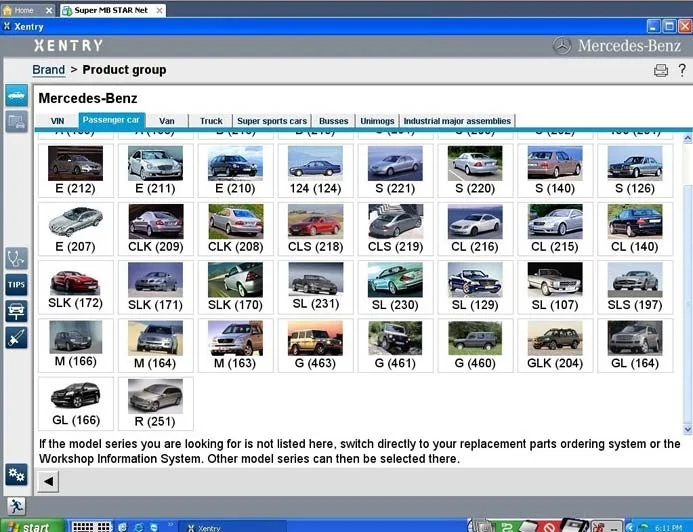This screenshot has height=532, width=693.
Task: Select the M (163) model
Action: (236, 346)
